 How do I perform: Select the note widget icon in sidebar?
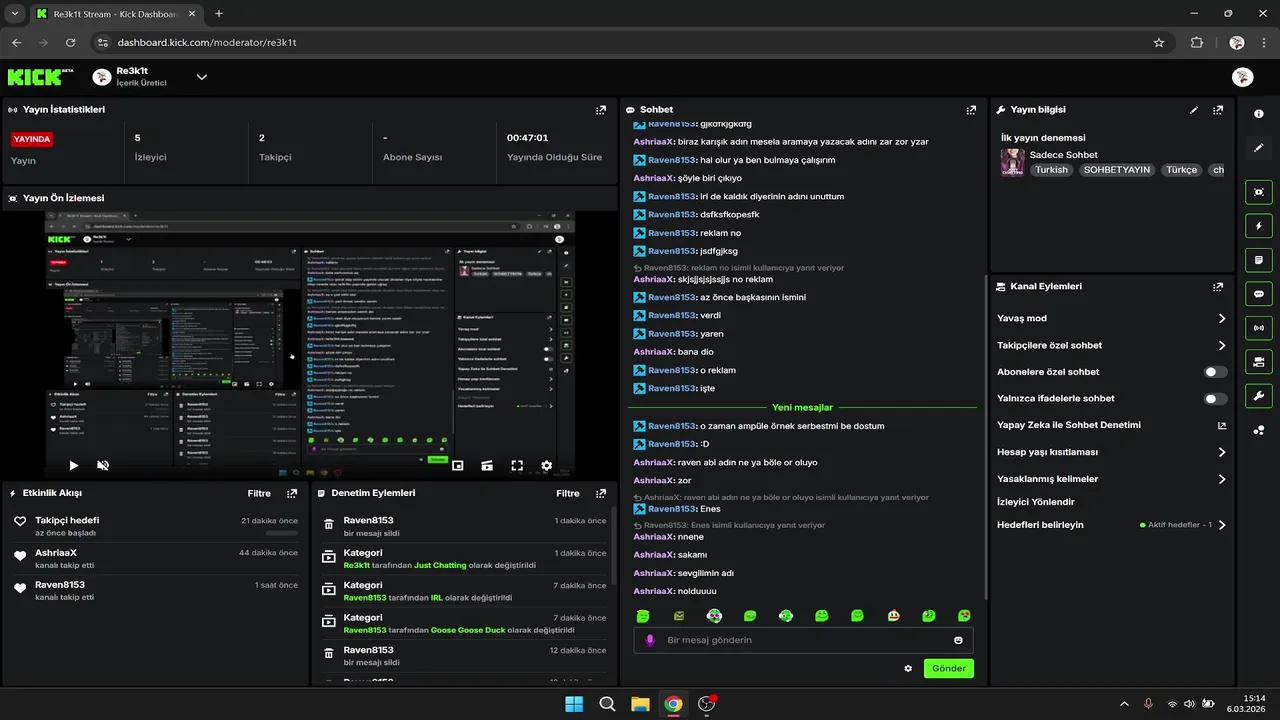(x=1258, y=260)
